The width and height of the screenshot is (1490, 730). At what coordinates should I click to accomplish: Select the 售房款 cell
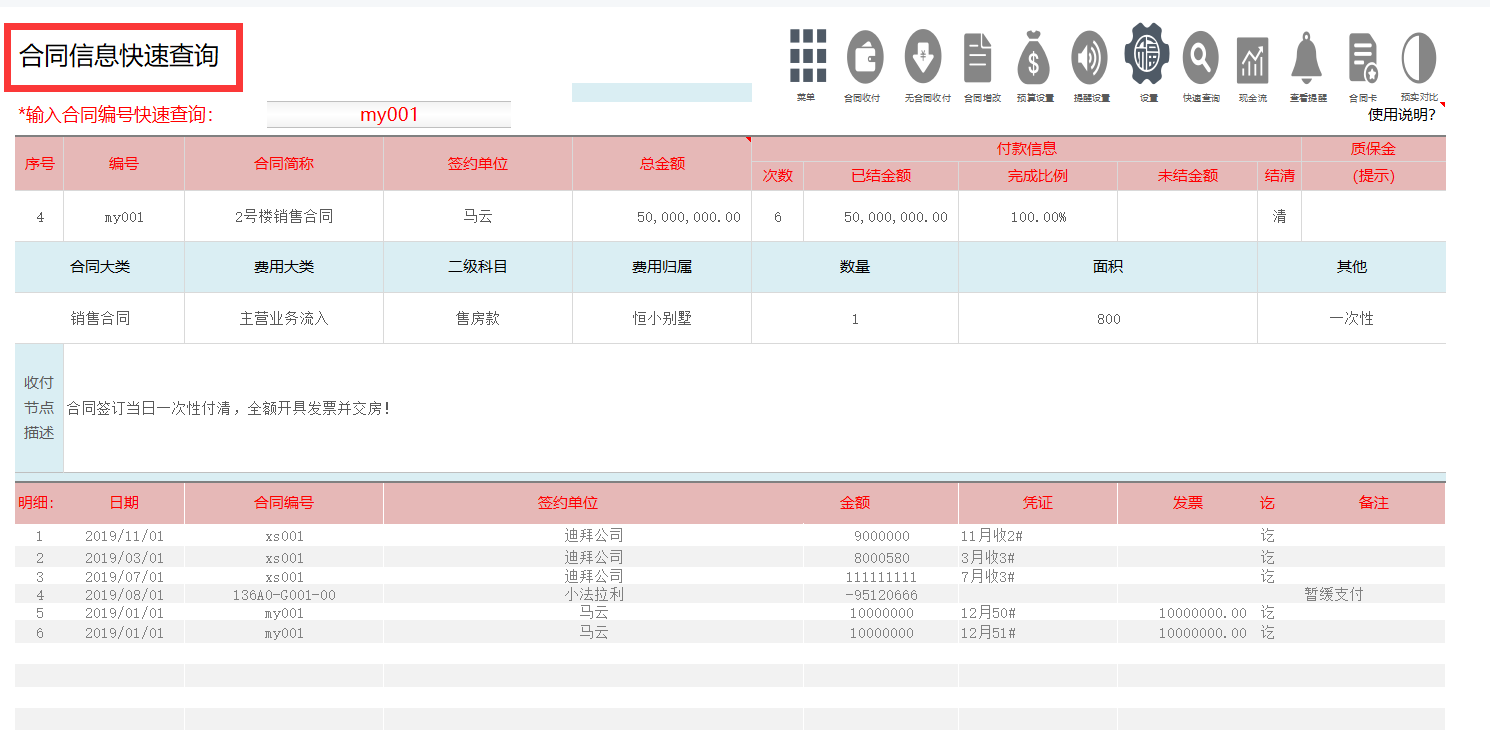[x=478, y=319]
